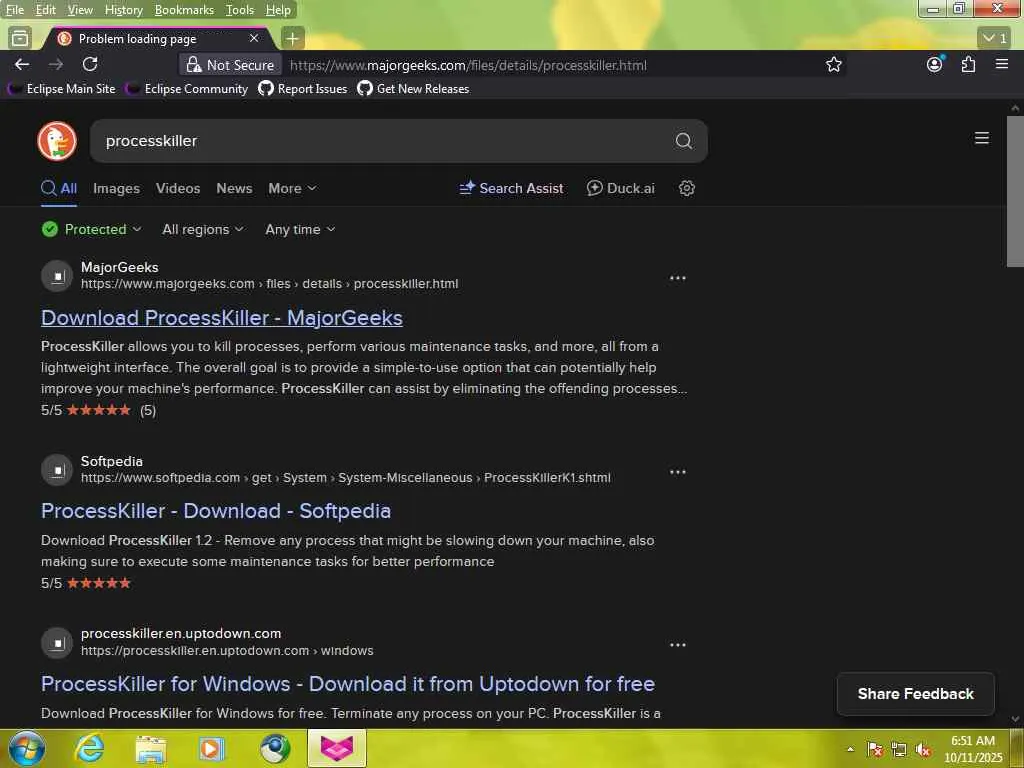Screen dimensions: 1024x768
Task: Click the muted volume tray icon
Action: (923, 750)
